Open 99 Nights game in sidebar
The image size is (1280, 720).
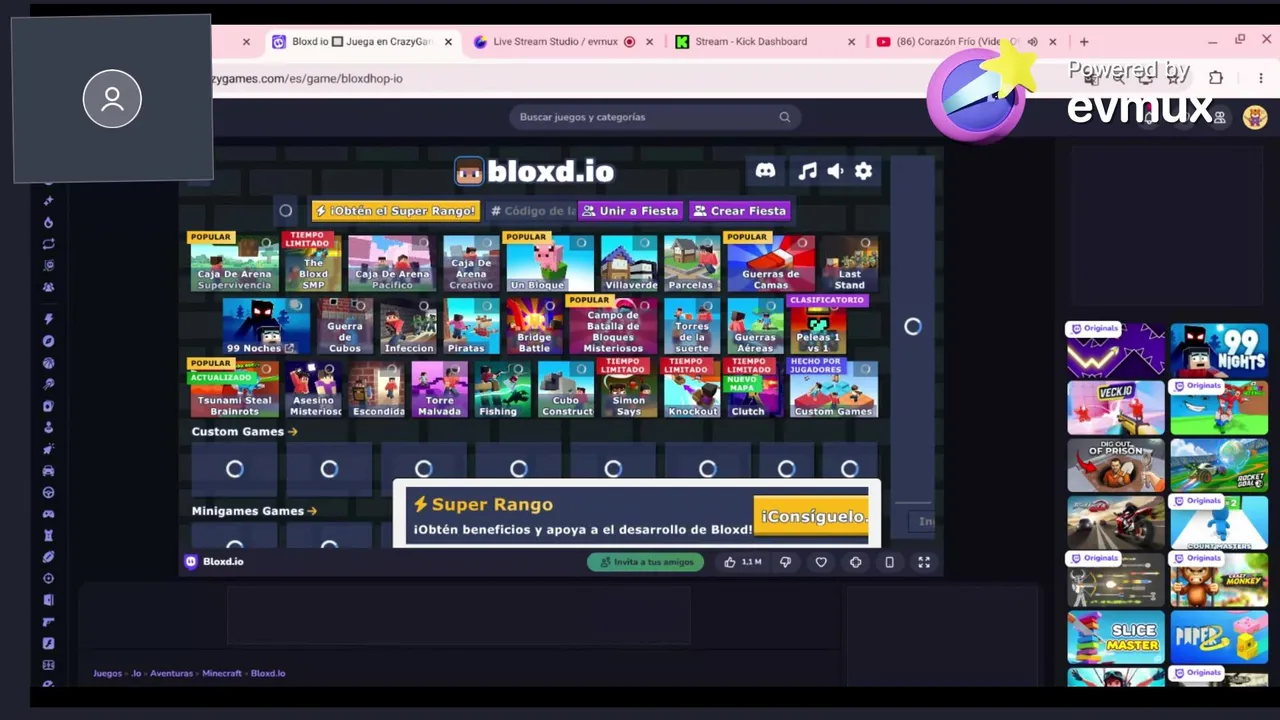(x=1219, y=350)
